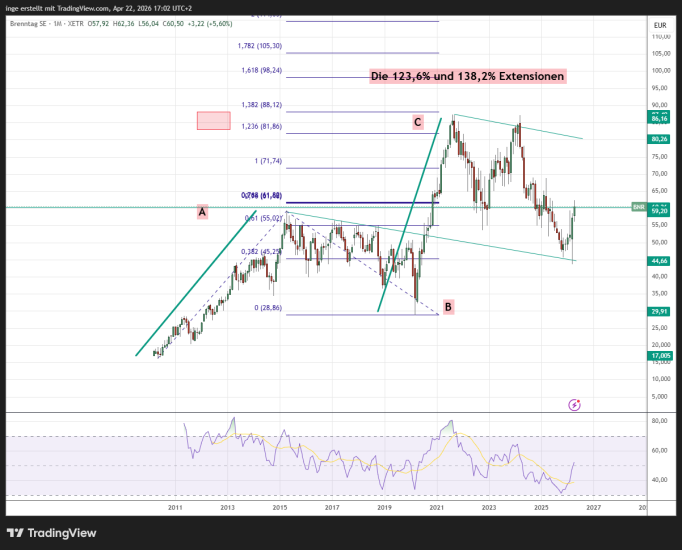Click the grey symbol tag beside 59,20
Image resolution: width=682 pixels, height=550 pixels.
coord(637,207)
